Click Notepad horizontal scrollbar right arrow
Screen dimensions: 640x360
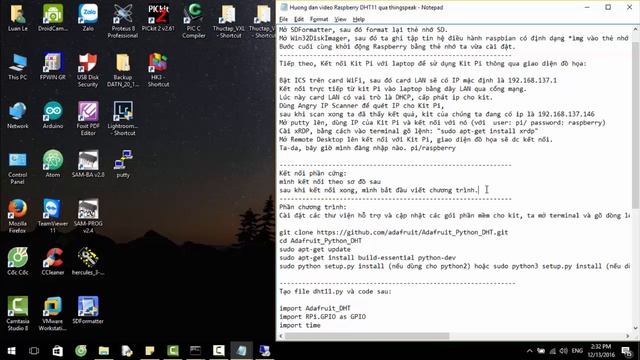point(627,336)
